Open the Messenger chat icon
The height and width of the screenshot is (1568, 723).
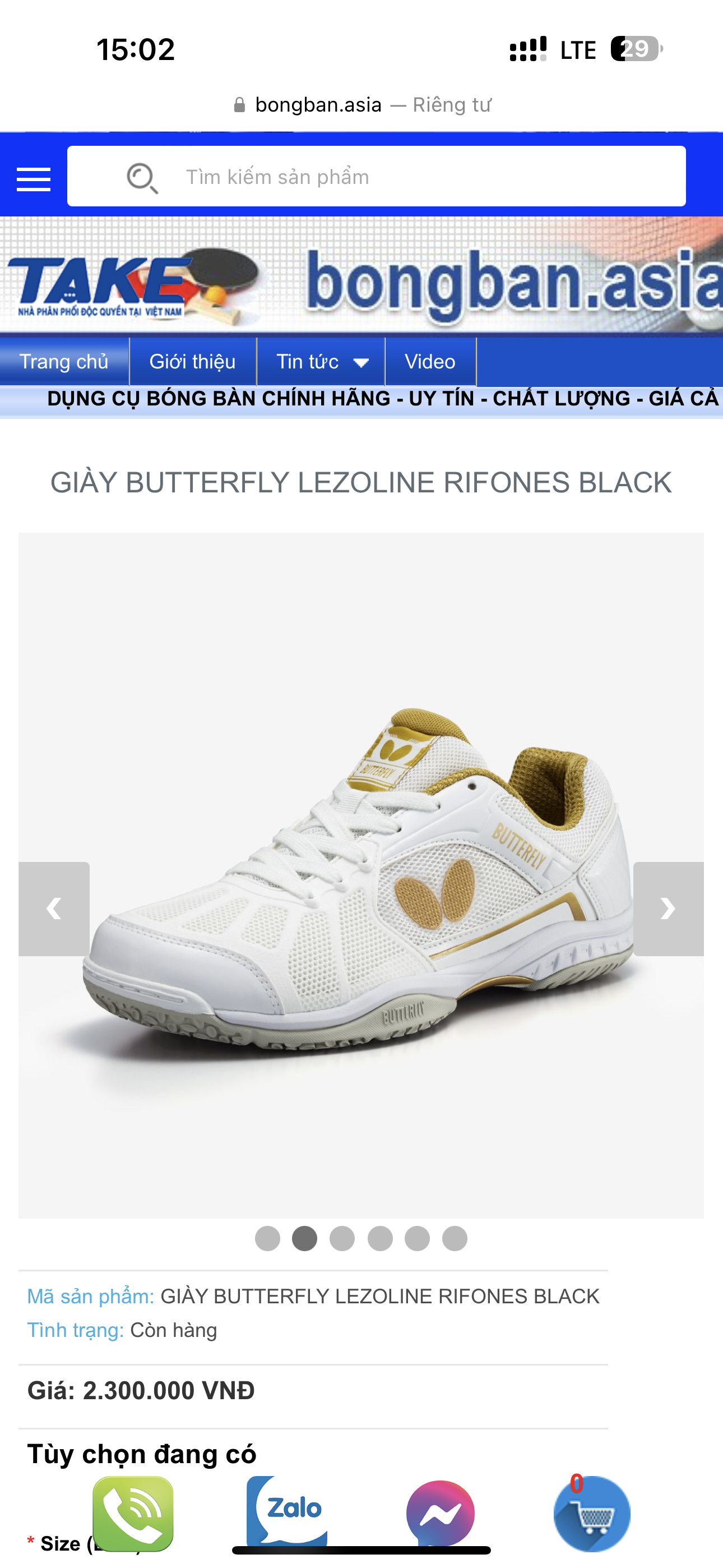[x=441, y=1513]
